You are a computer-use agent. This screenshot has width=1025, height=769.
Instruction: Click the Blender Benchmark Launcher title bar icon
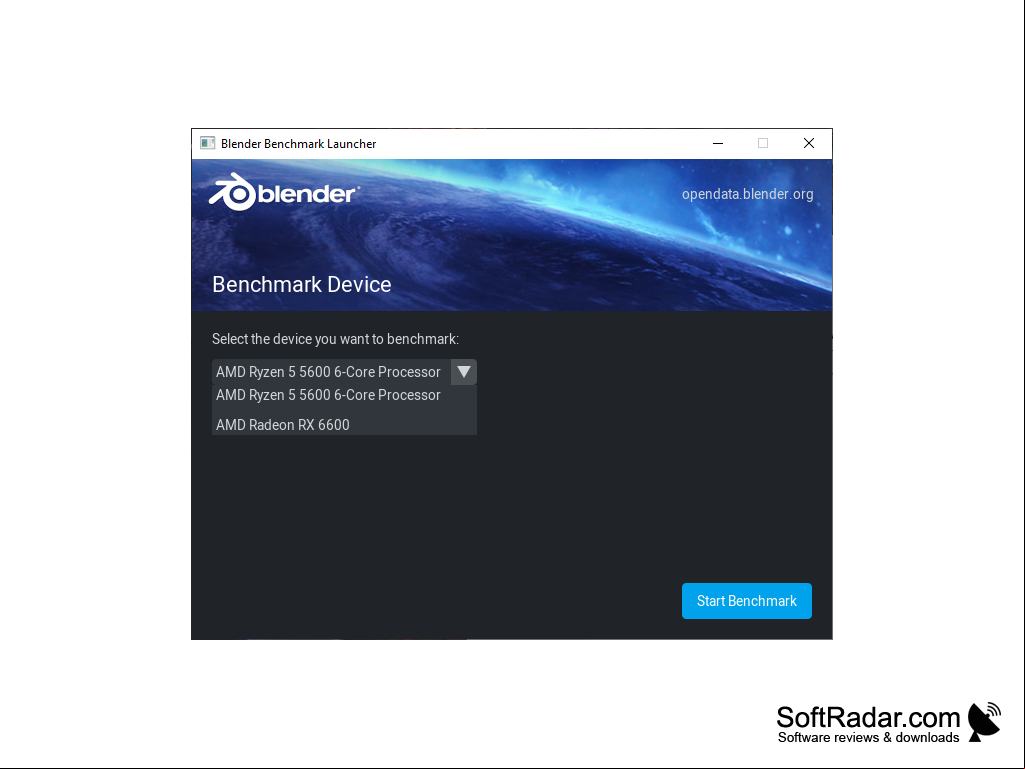click(207, 143)
